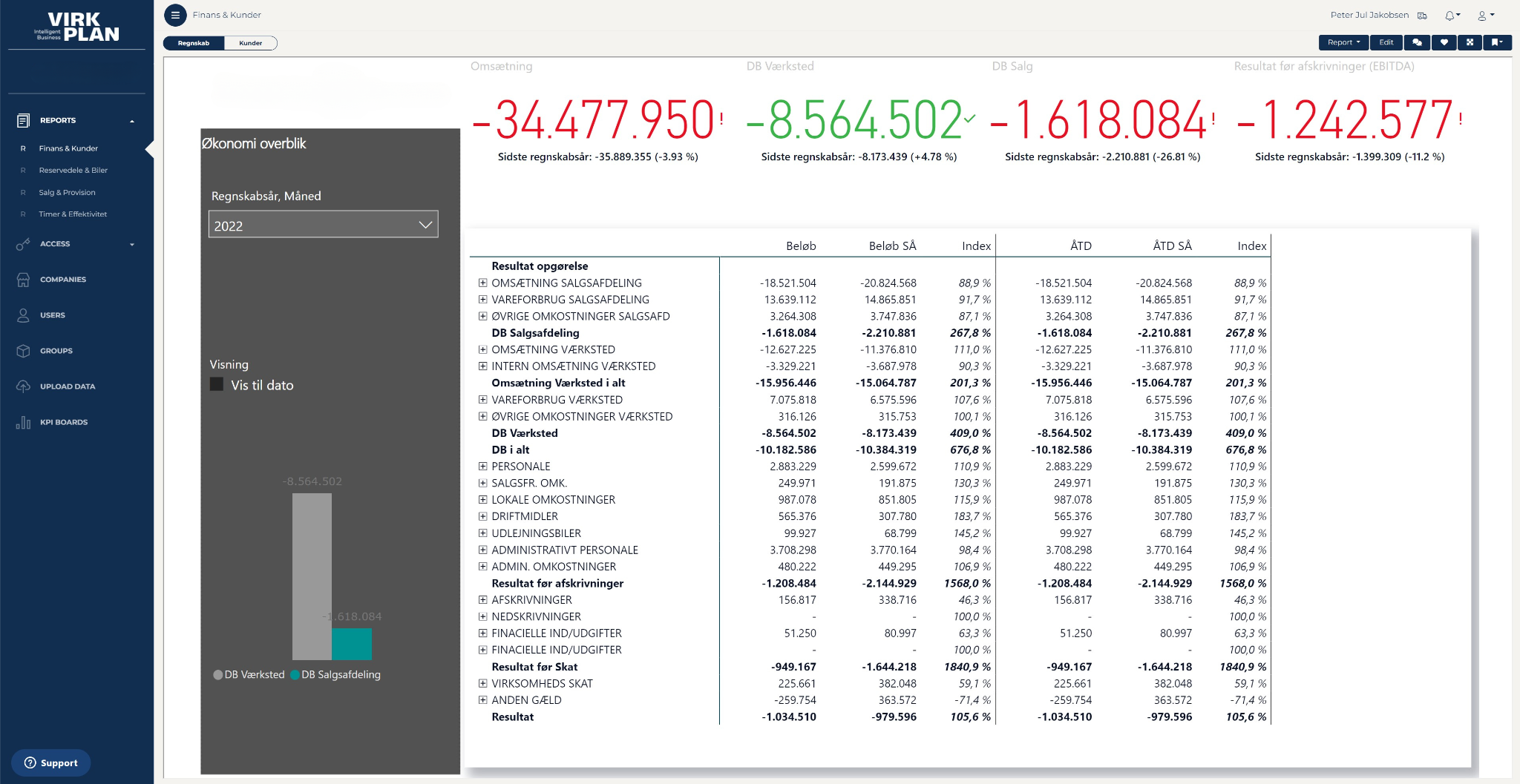
Task: Click the ÅTD column header
Action: 1081,246
